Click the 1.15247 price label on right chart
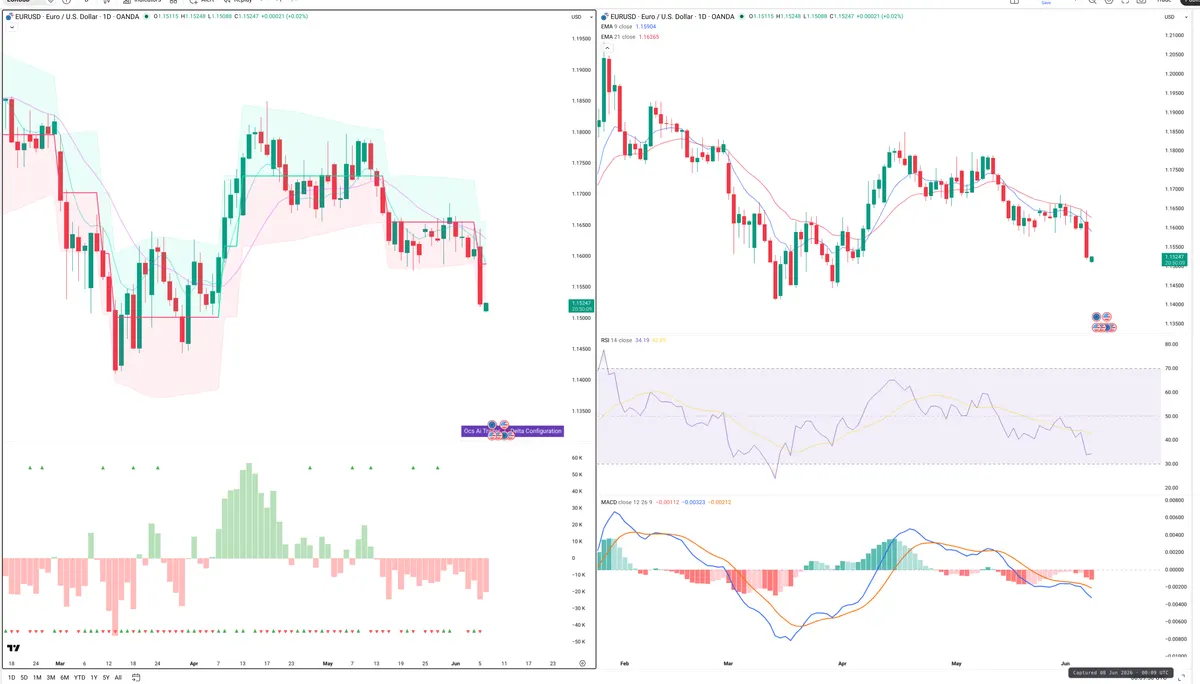Viewport: 1200px width, 684px height. point(1175,257)
